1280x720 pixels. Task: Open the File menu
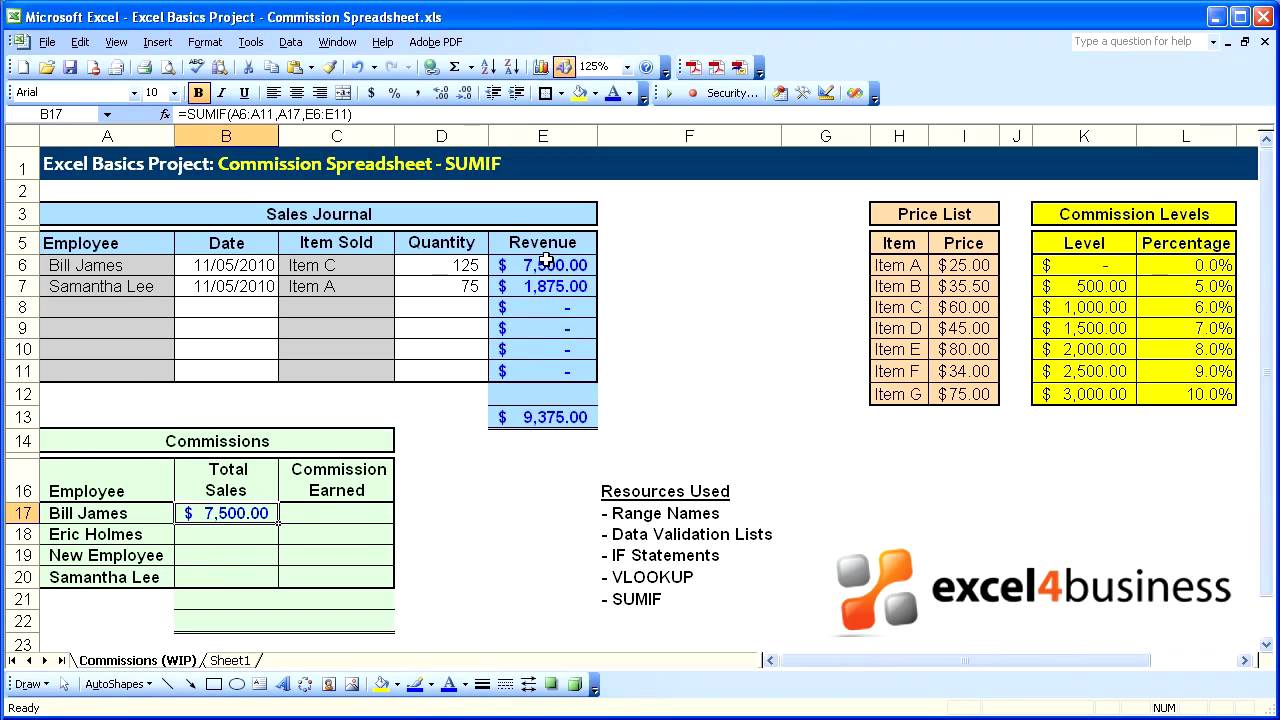47,42
